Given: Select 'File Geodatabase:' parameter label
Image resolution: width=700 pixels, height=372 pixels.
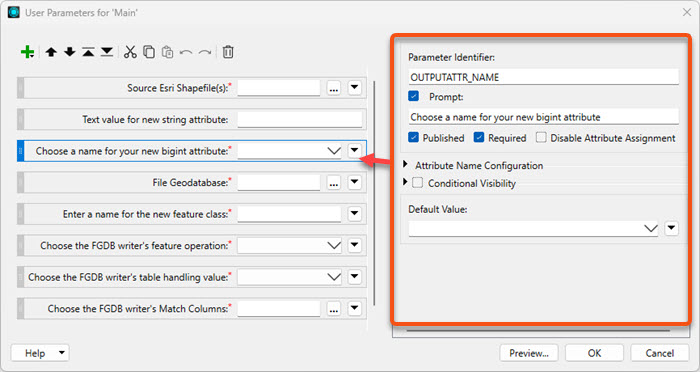Looking at the screenshot, I should (x=192, y=182).
